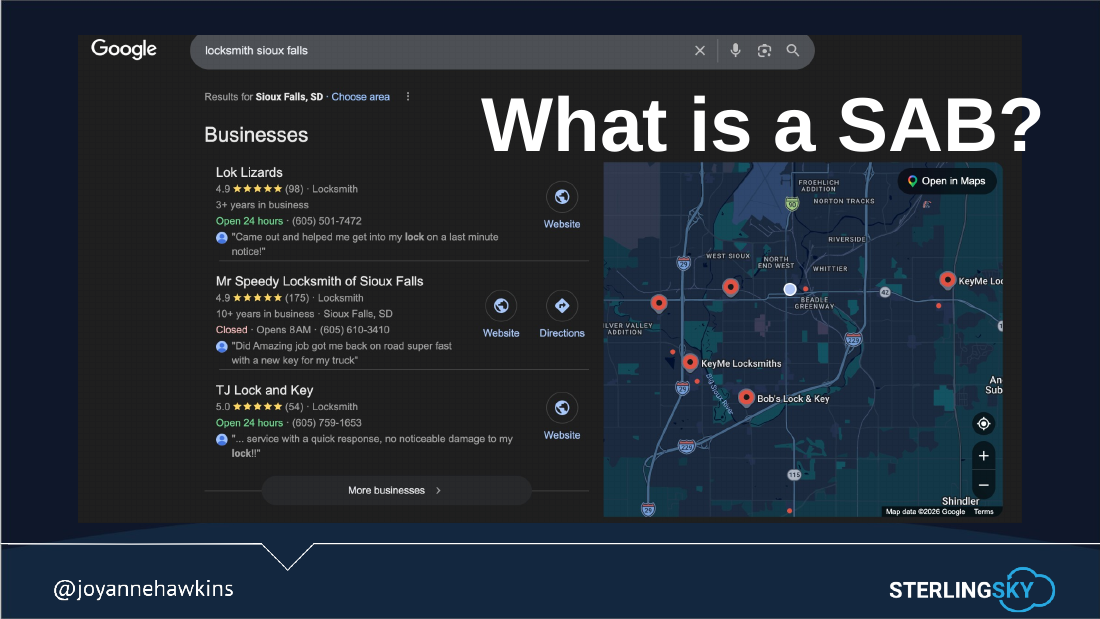Image resolution: width=1100 pixels, height=619 pixels.
Task: Click the @joyannehawkins handle text
Action: point(143,588)
